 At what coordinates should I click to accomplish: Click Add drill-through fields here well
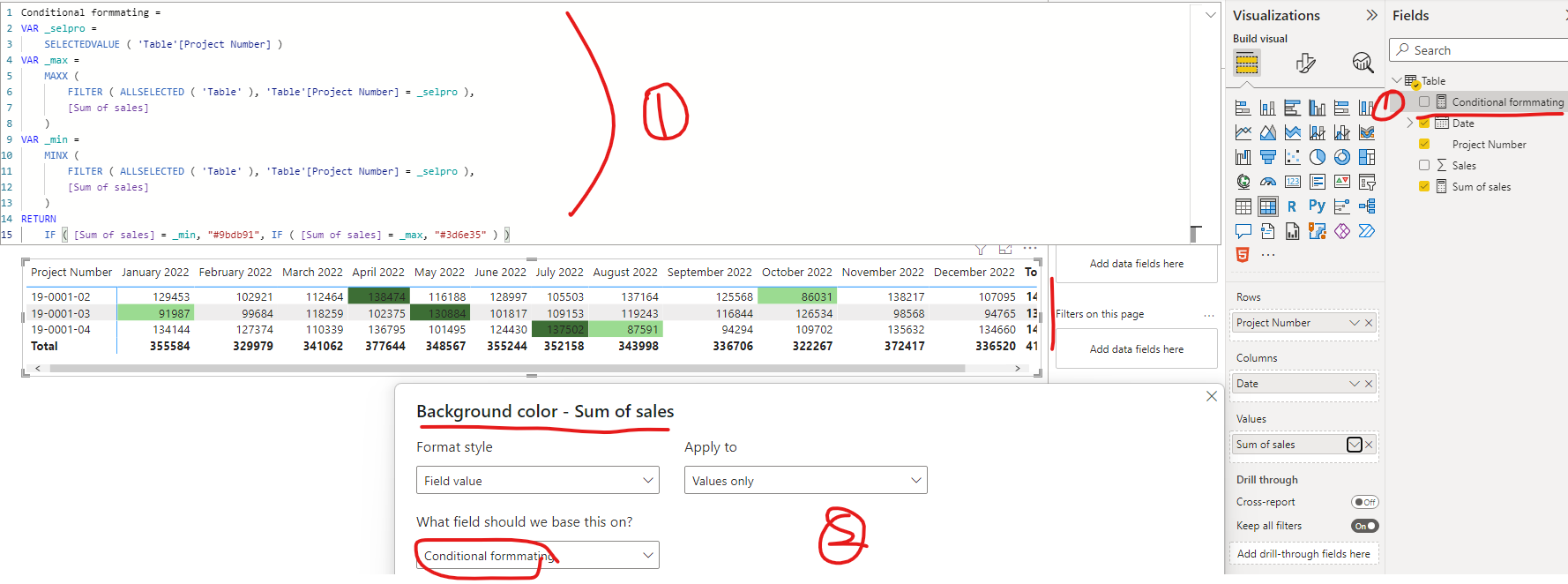1303,554
